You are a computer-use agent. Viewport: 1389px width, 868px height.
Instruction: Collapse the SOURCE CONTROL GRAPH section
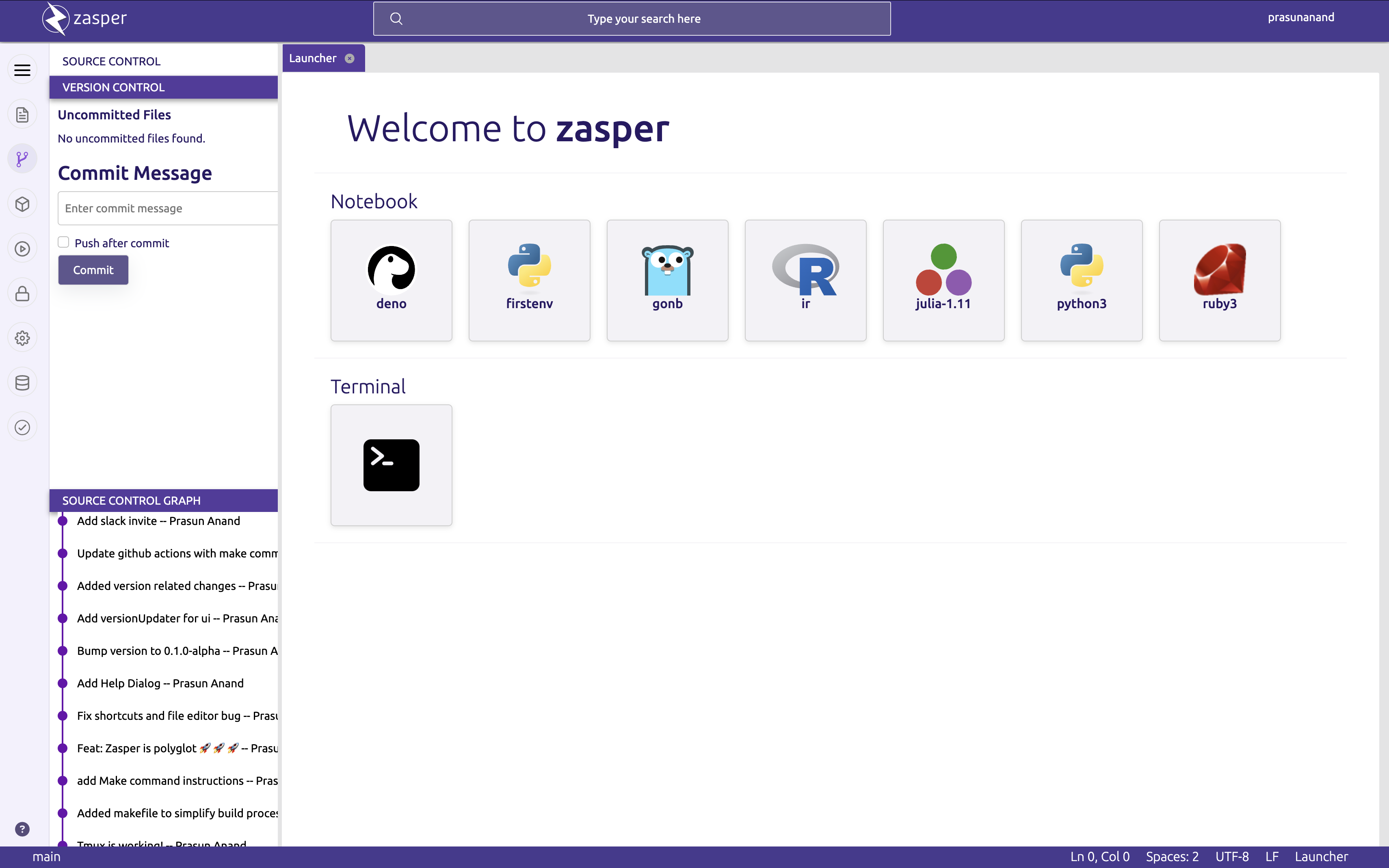point(164,501)
